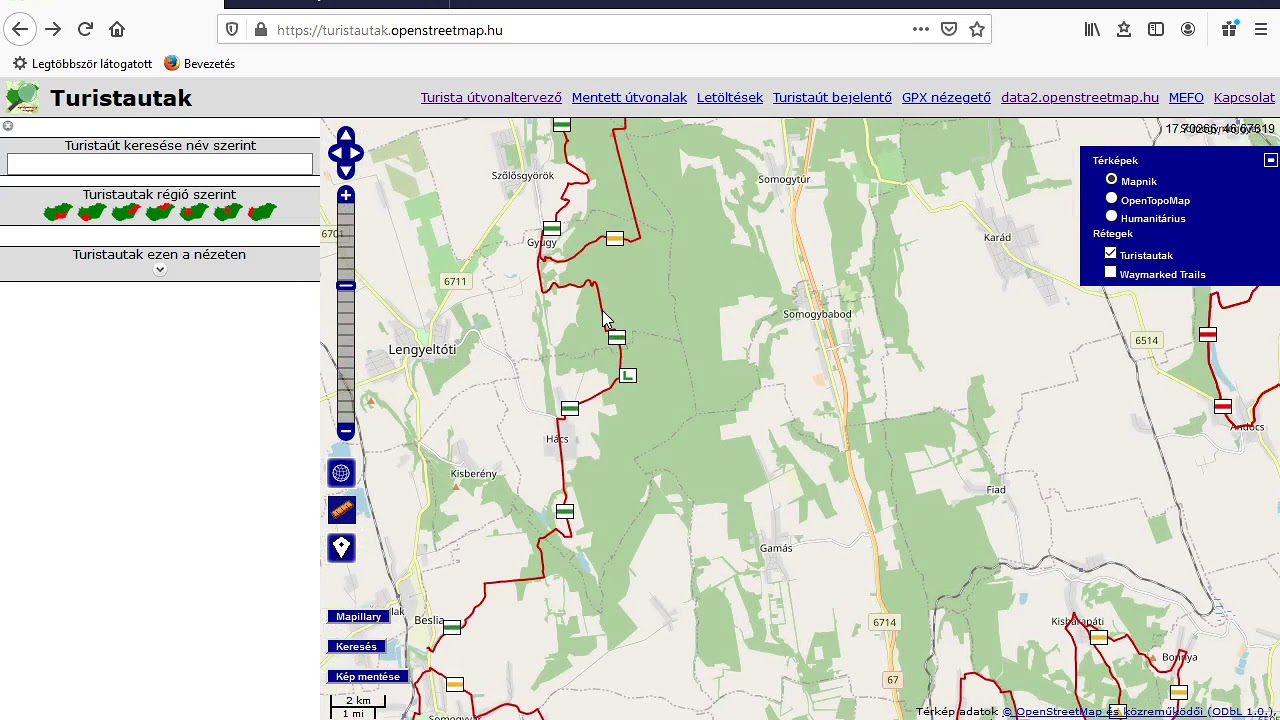Open Firefox library icon
The width and height of the screenshot is (1280, 720).
(x=1092, y=30)
